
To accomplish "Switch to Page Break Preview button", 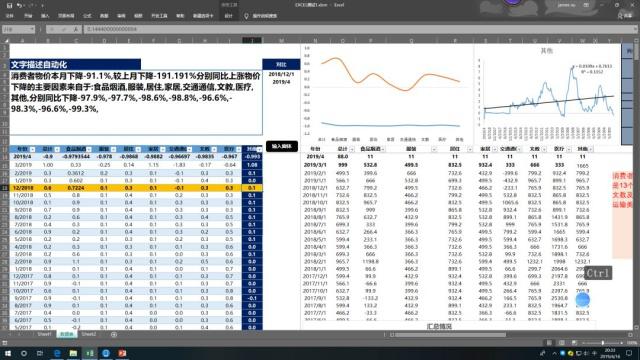I will (574, 343).
